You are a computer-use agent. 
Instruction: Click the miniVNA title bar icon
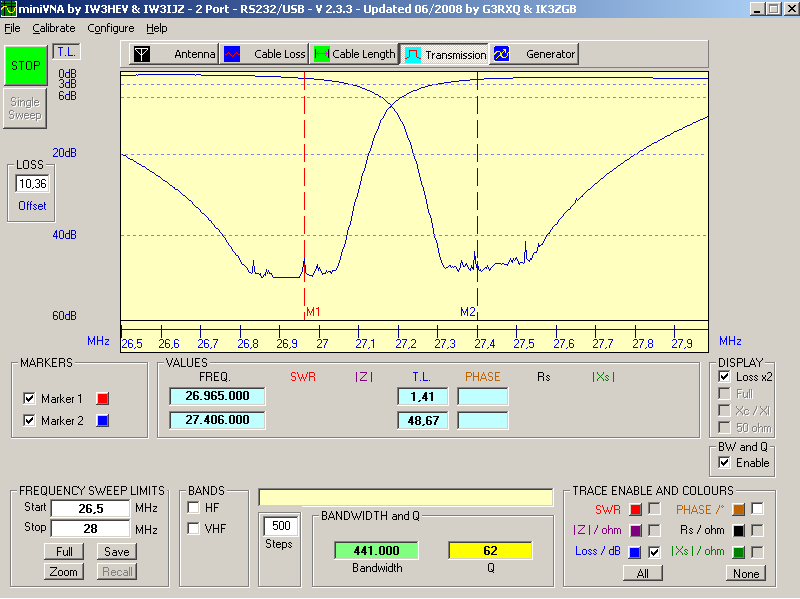pyautogui.click(x=9, y=9)
